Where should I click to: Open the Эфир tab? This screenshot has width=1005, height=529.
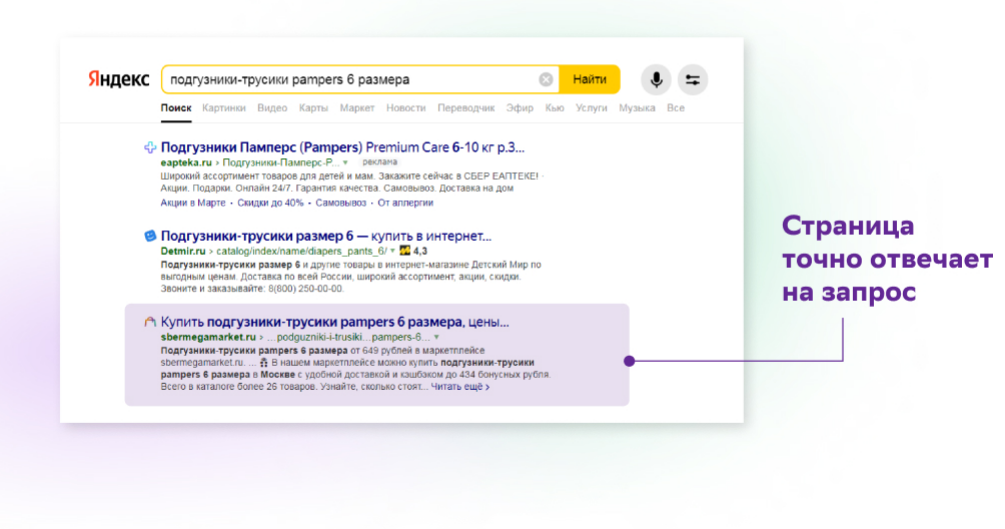[x=520, y=108]
